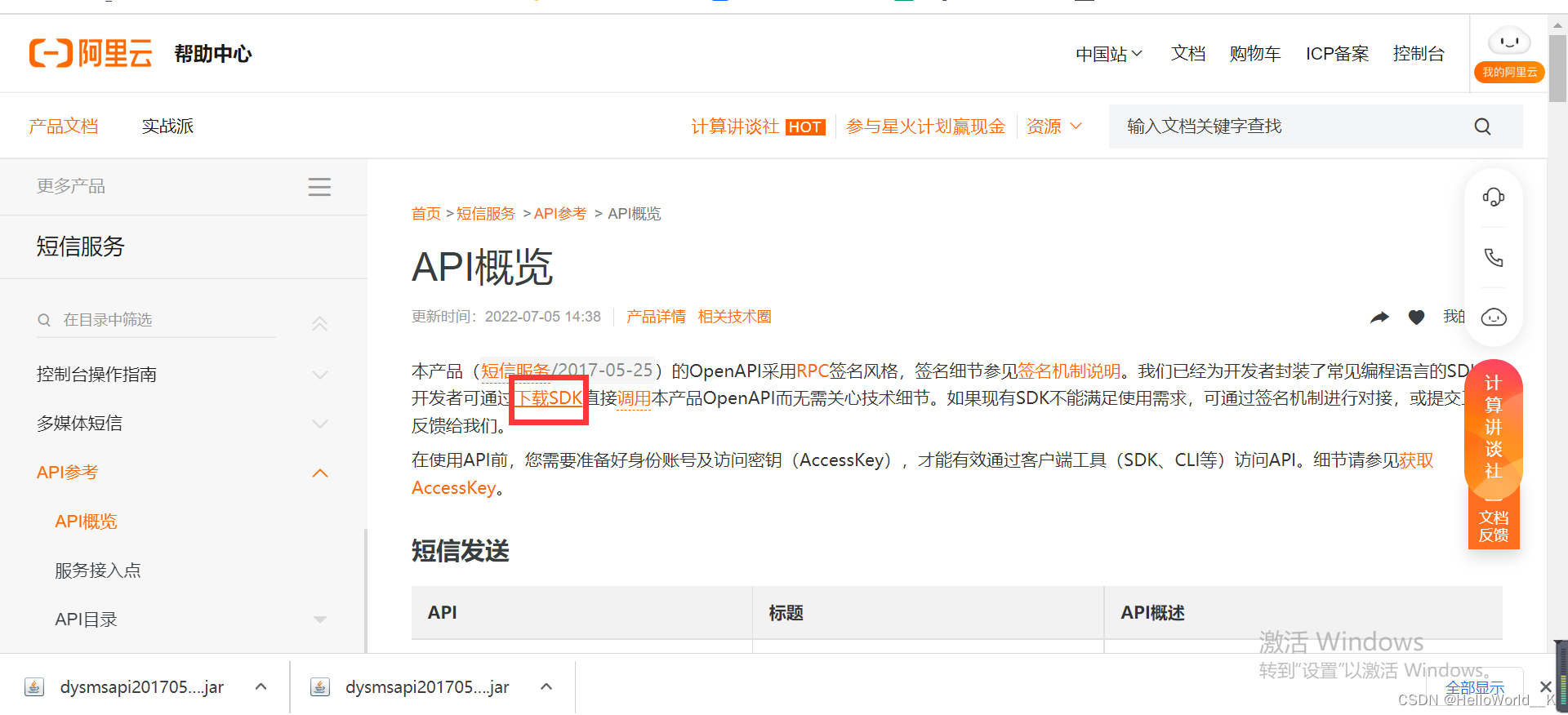
Task: Click the 文档反馈 feedback button
Action: pyautogui.click(x=1494, y=526)
